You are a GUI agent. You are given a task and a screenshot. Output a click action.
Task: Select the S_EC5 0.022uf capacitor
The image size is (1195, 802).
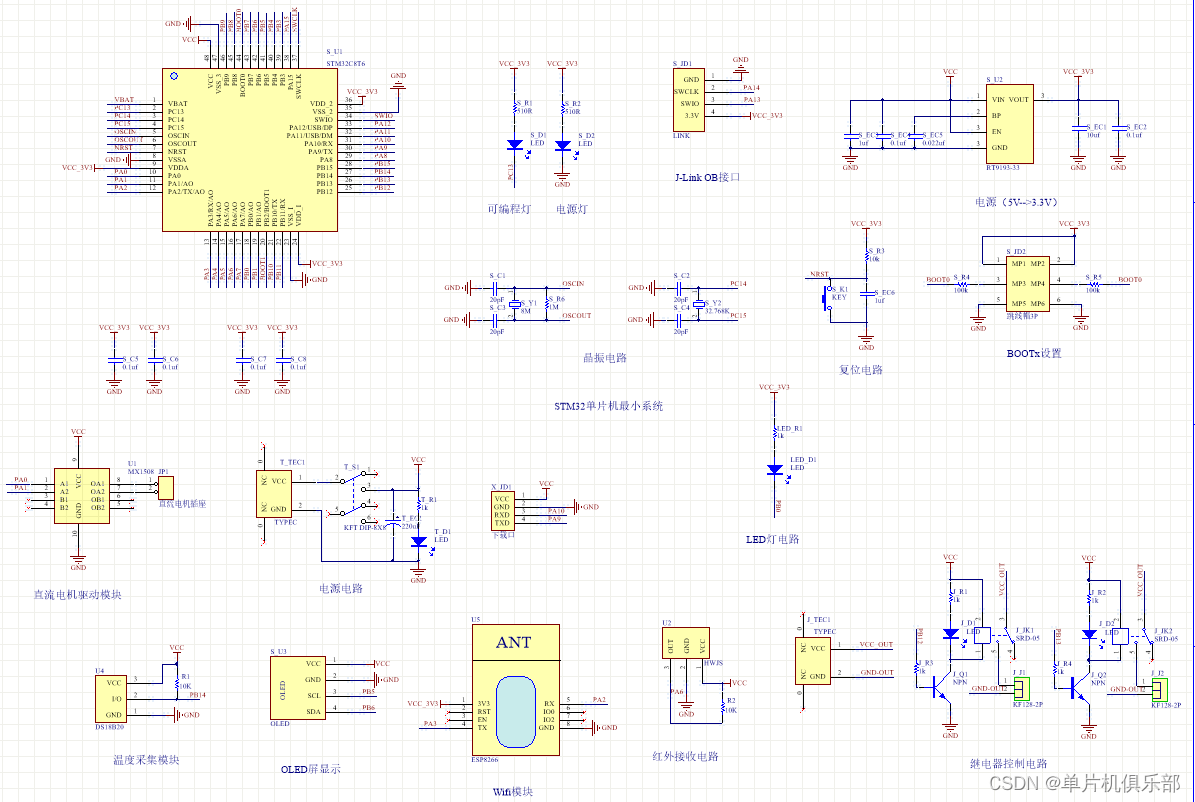point(915,138)
